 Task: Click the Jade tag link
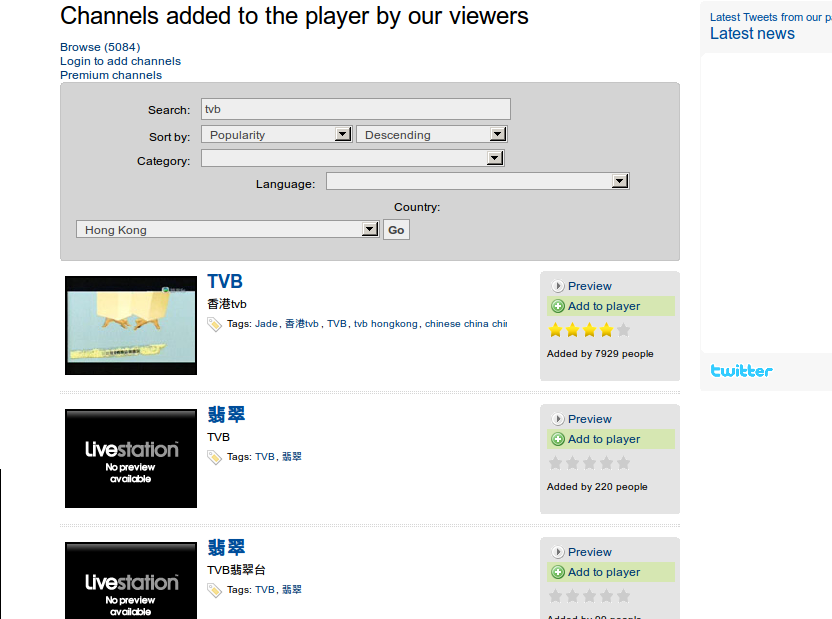266,324
